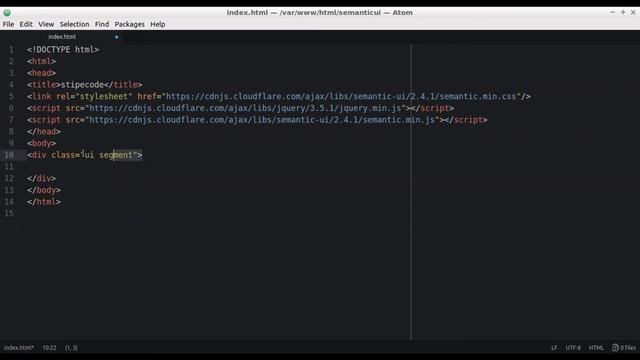Screen dimensions: 640x360
Task: Click the 10:22 cursor position indicator
Action: click(x=49, y=348)
